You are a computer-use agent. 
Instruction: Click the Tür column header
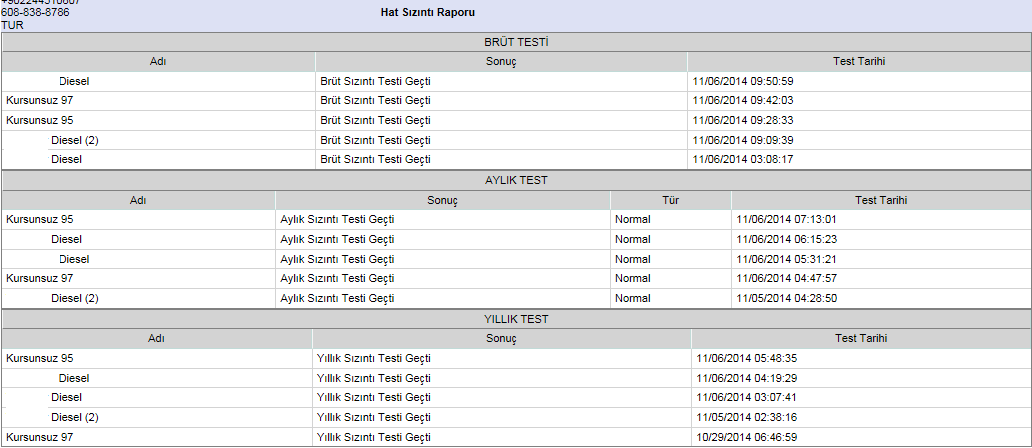point(670,200)
